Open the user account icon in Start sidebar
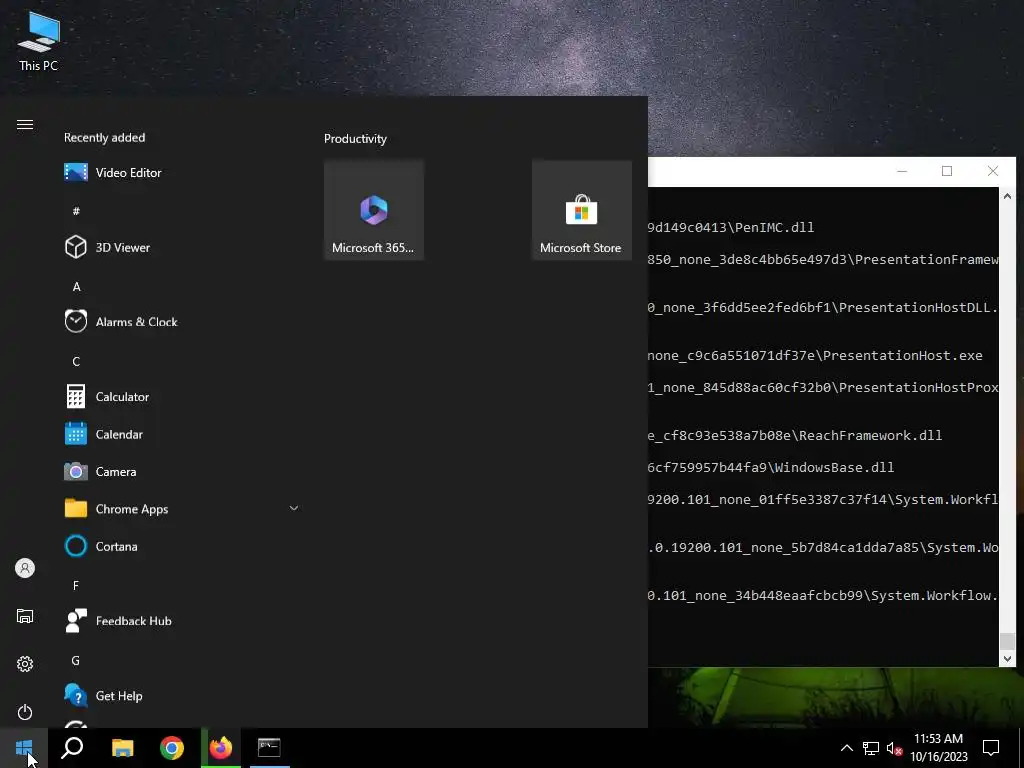Screen dimensions: 1024x768 click(25, 568)
